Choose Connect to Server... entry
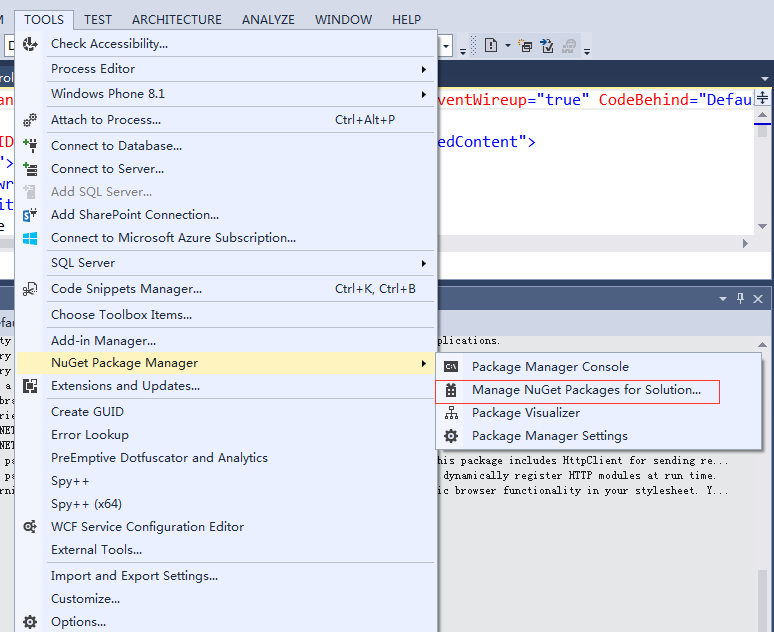 point(108,169)
